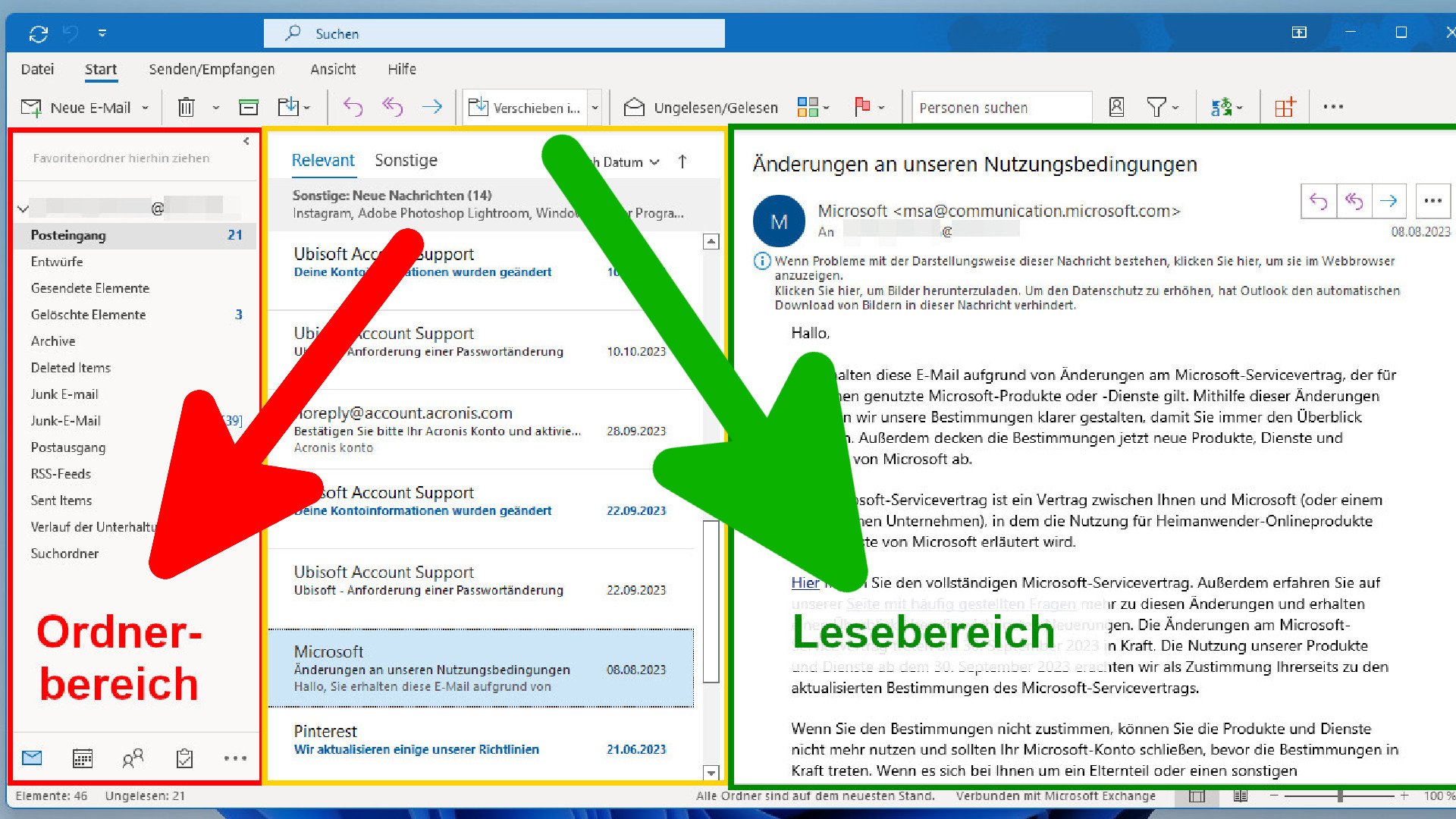Viewport: 1456px width, 819px height.
Task: Adjust the zoom slider in status bar
Action: (1340, 795)
